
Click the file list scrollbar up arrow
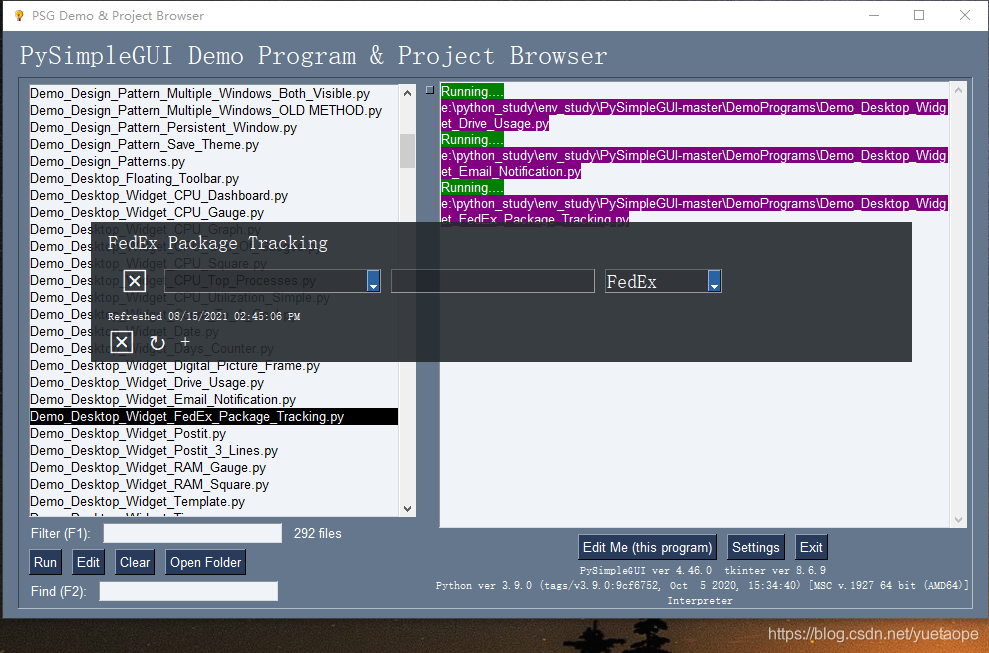coord(407,93)
